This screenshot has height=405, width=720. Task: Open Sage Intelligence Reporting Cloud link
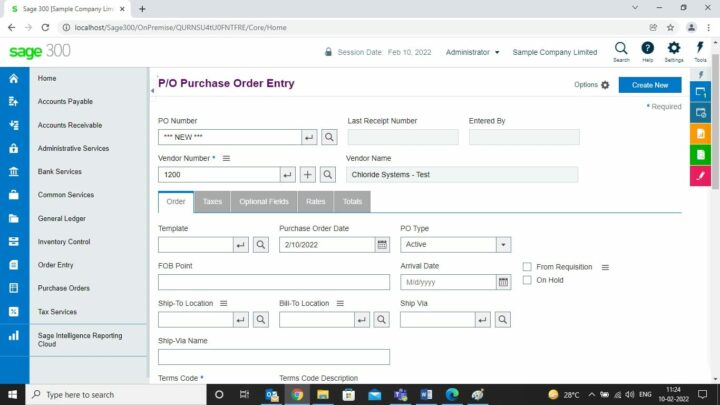coord(80,340)
